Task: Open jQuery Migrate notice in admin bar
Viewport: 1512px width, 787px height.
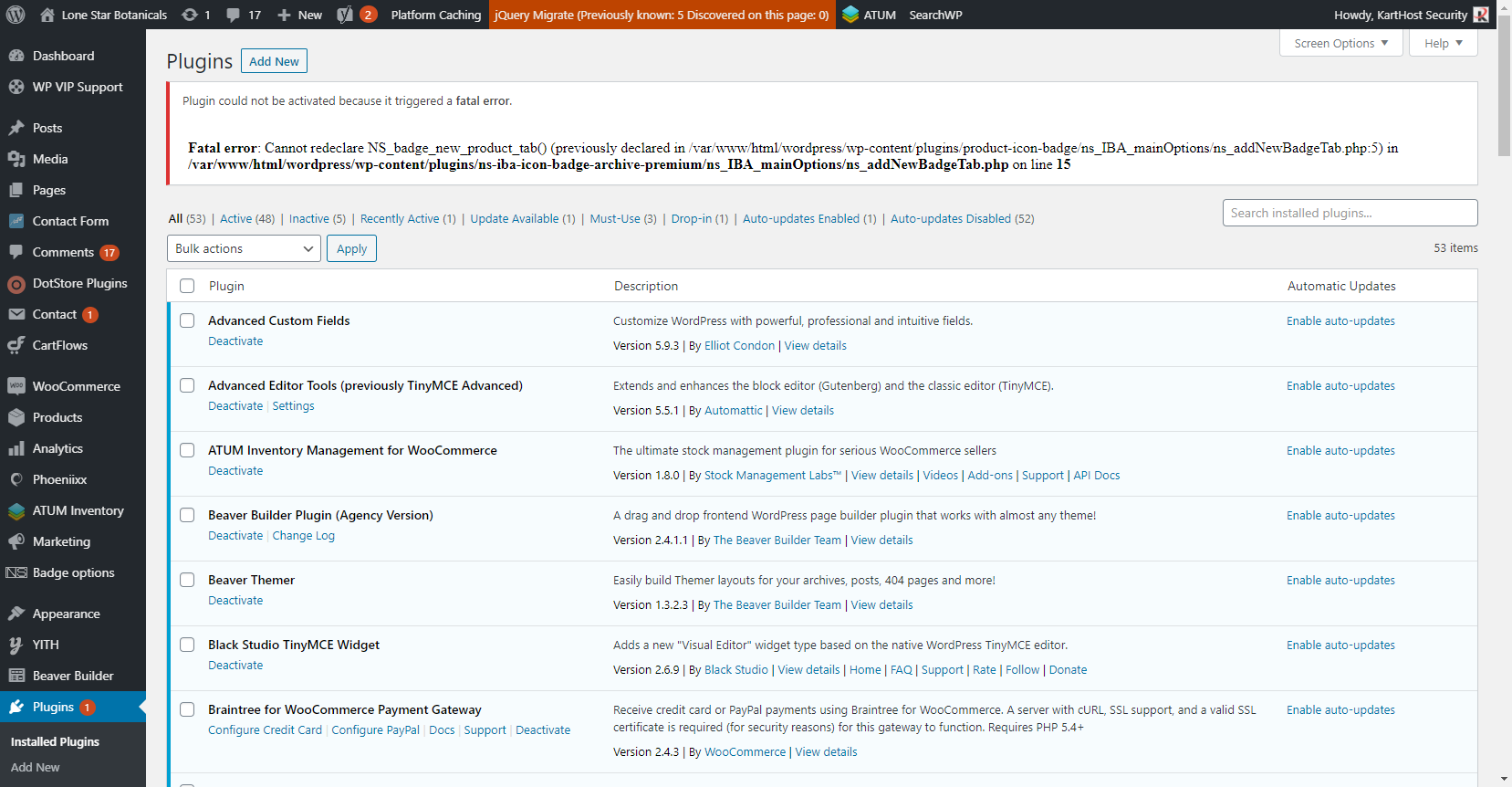Action: (662, 15)
